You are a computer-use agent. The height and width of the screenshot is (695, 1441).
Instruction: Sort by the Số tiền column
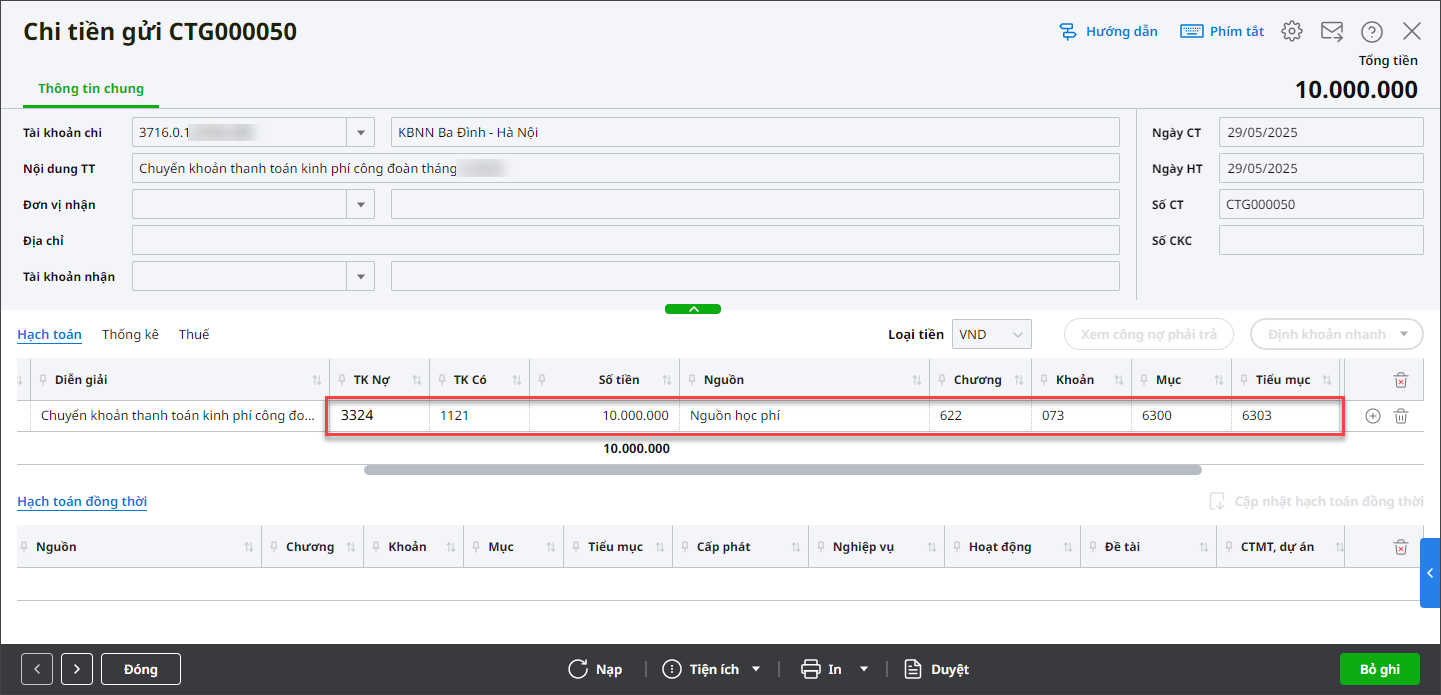667,380
